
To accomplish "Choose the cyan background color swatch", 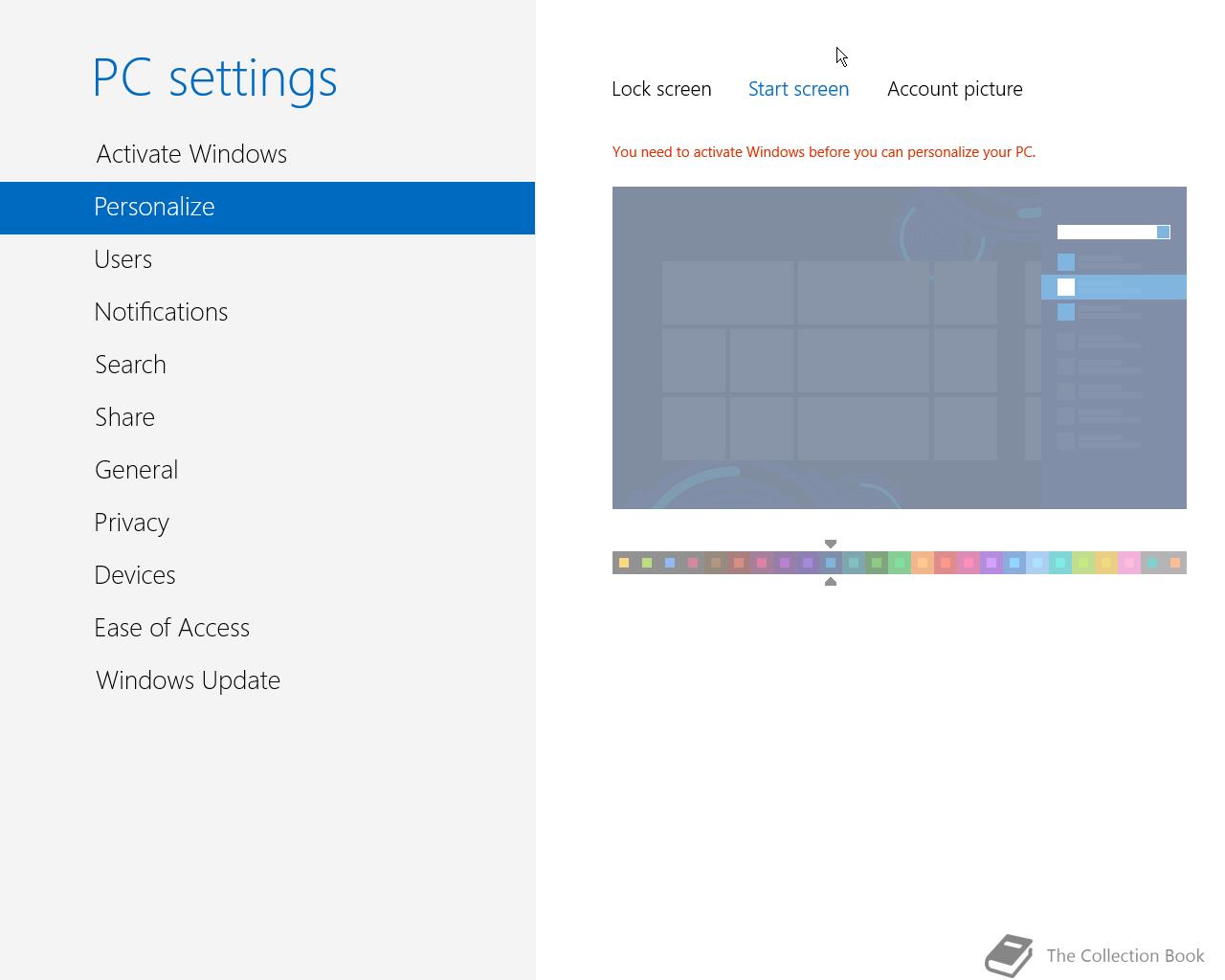I will [x=1060, y=563].
